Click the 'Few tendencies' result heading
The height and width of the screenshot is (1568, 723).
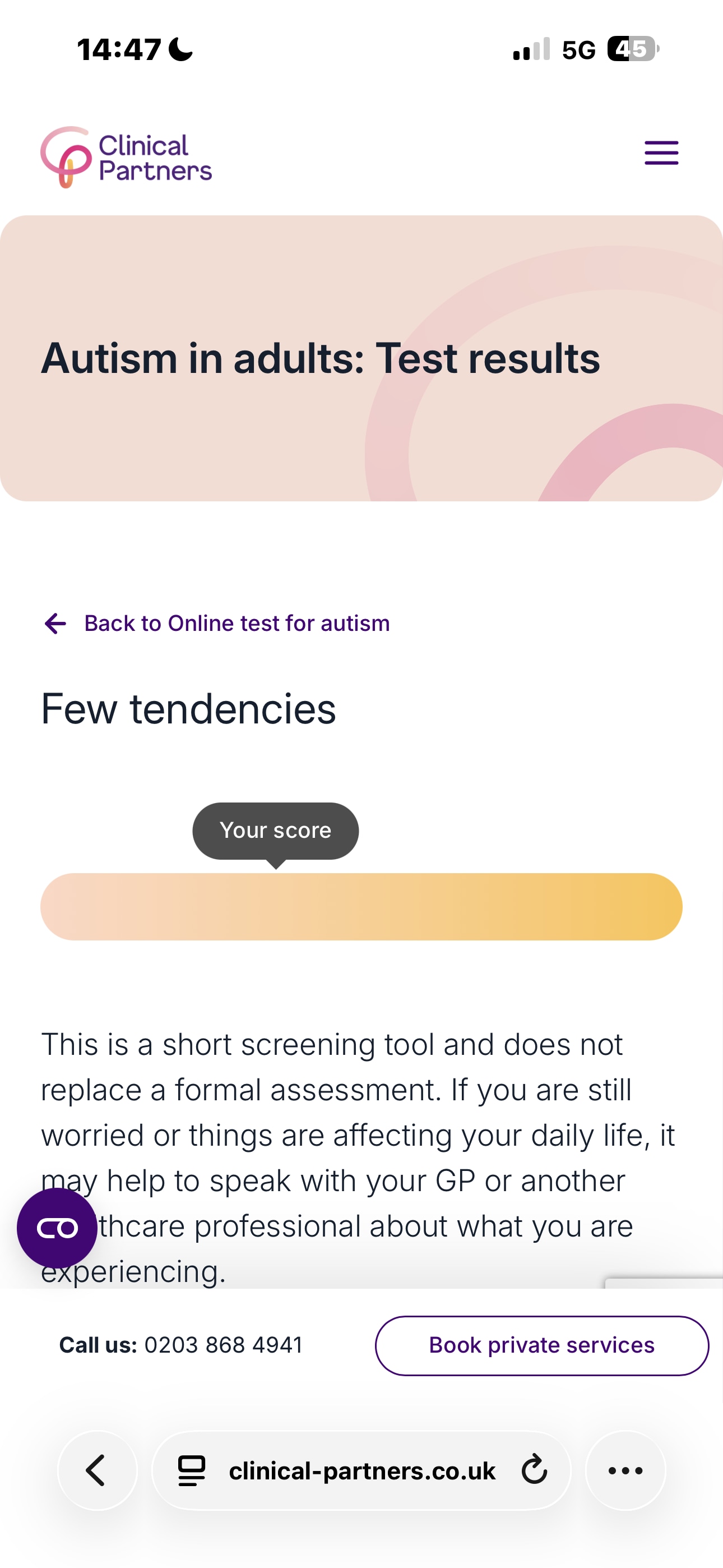click(x=189, y=709)
